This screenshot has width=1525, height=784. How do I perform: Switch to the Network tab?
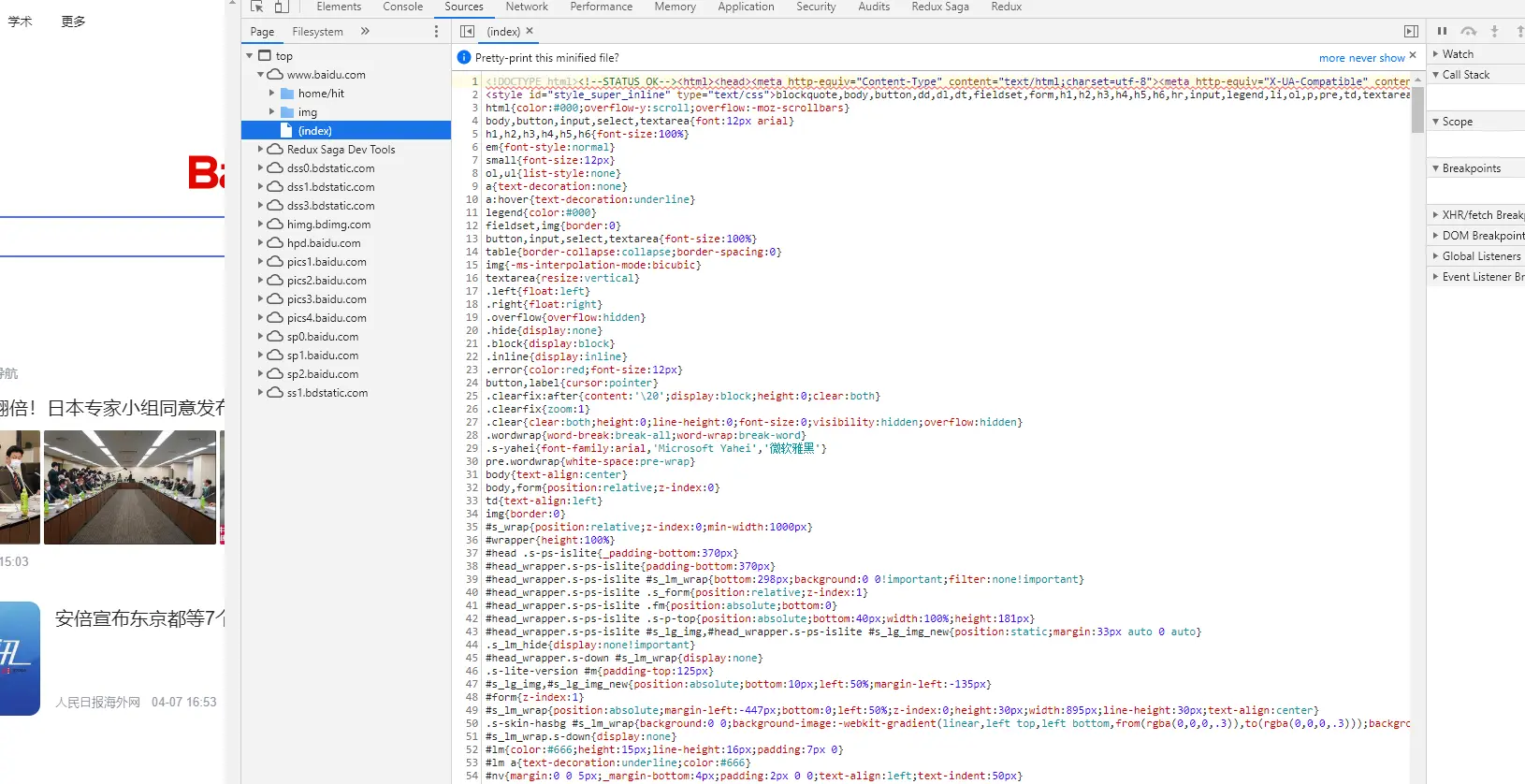pos(527,7)
